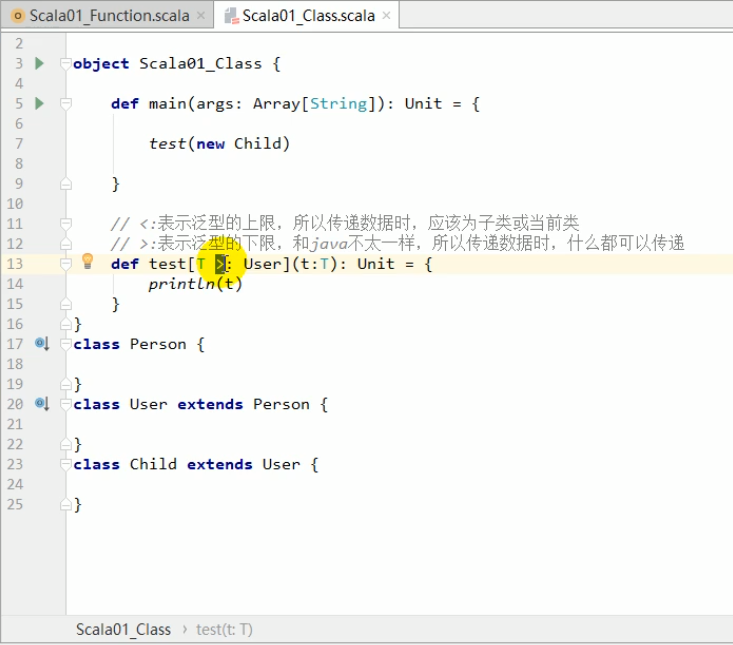
Task: Click the comment fold end marker at line 12
Action: click(66, 244)
